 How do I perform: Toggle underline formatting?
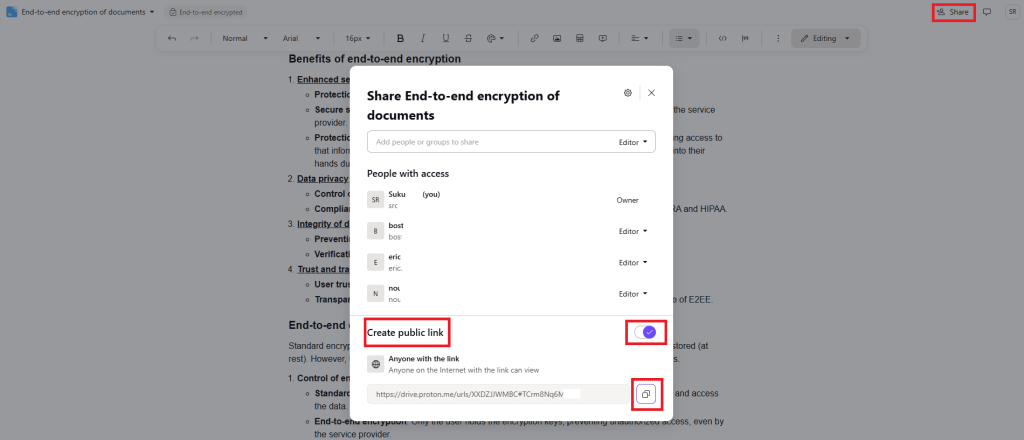pyautogui.click(x=445, y=39)
